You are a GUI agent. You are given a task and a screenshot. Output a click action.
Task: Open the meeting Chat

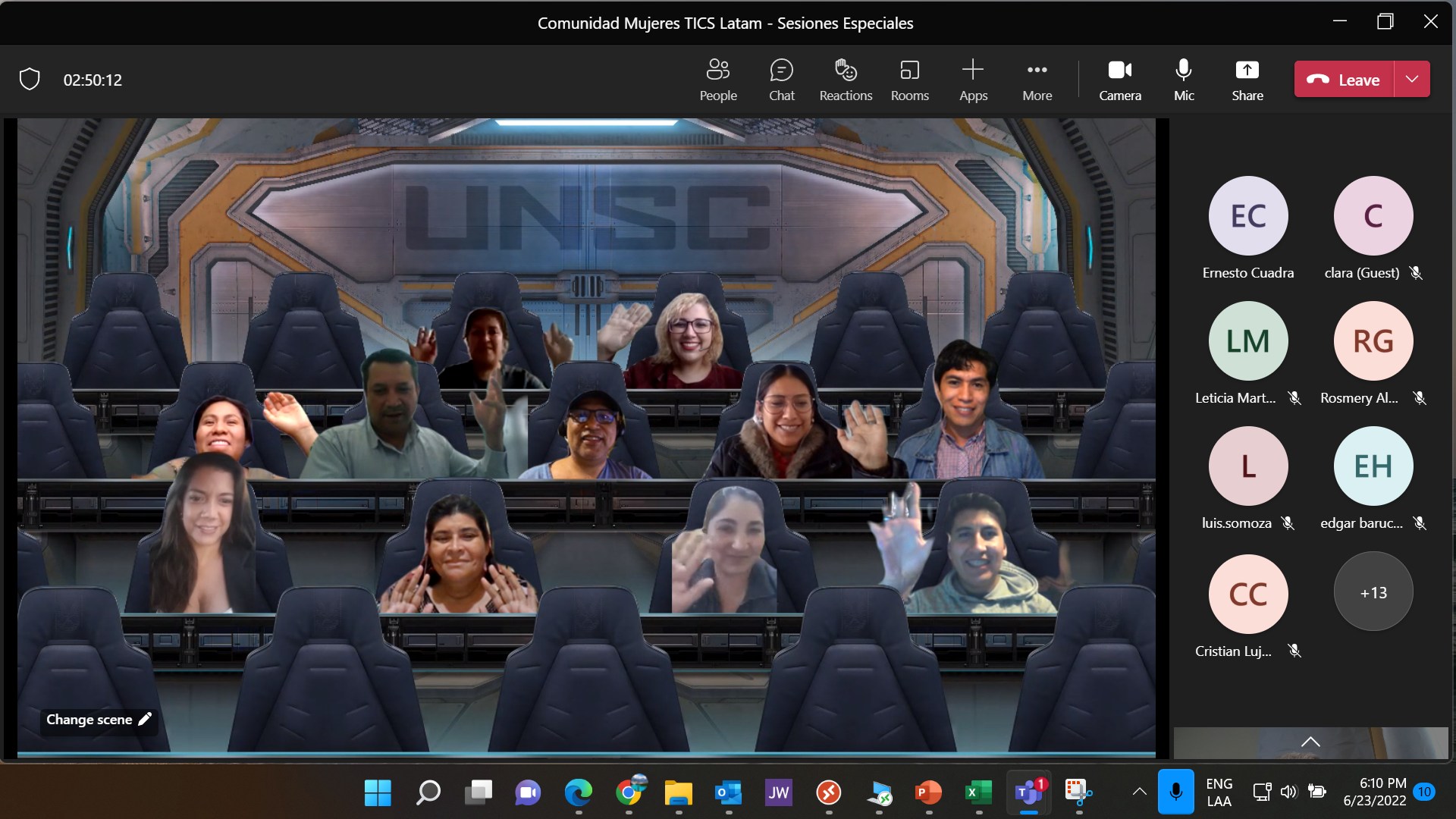point(781,80)
